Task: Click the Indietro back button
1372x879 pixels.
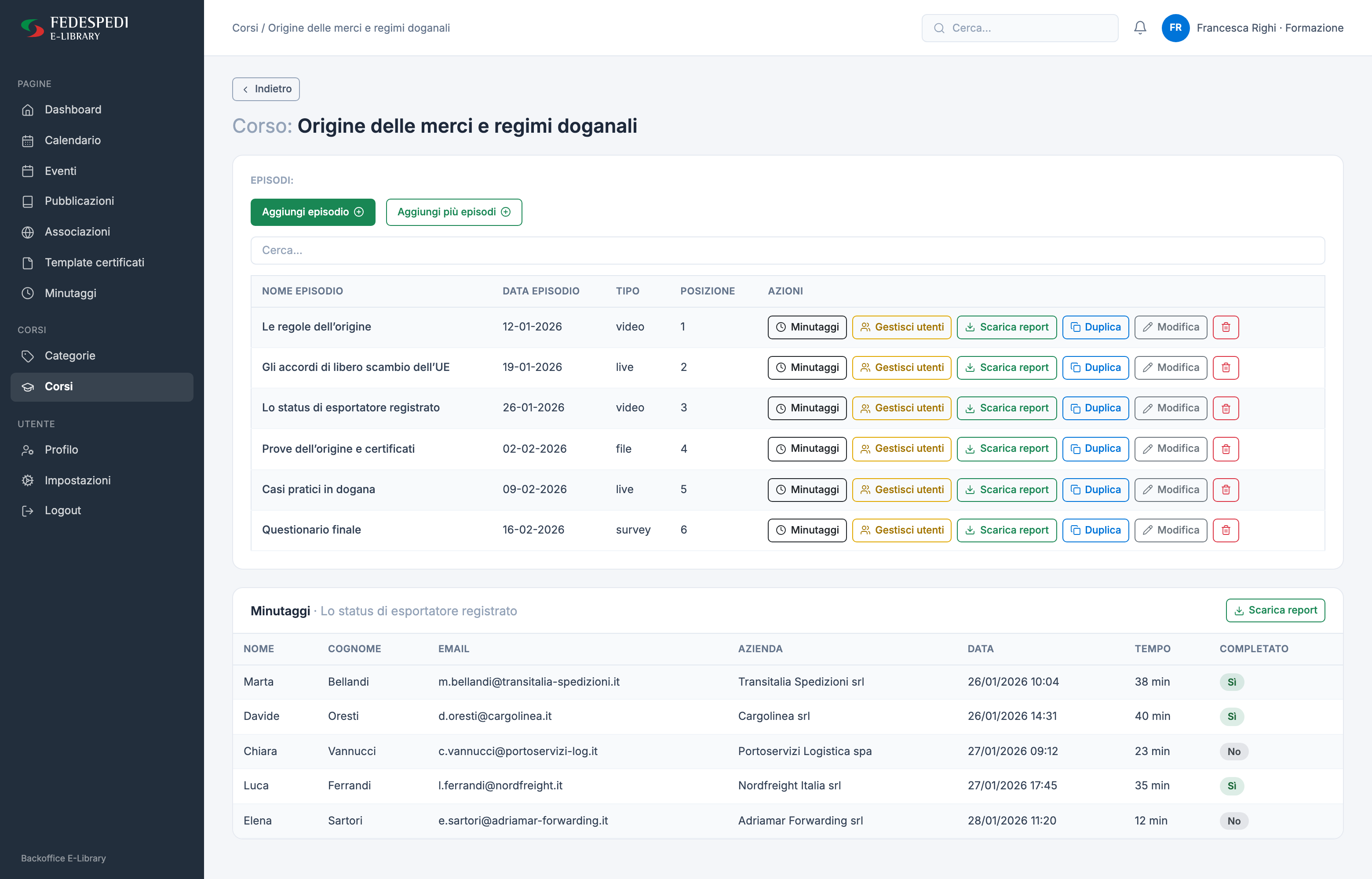Action: [x=266, y=89]
